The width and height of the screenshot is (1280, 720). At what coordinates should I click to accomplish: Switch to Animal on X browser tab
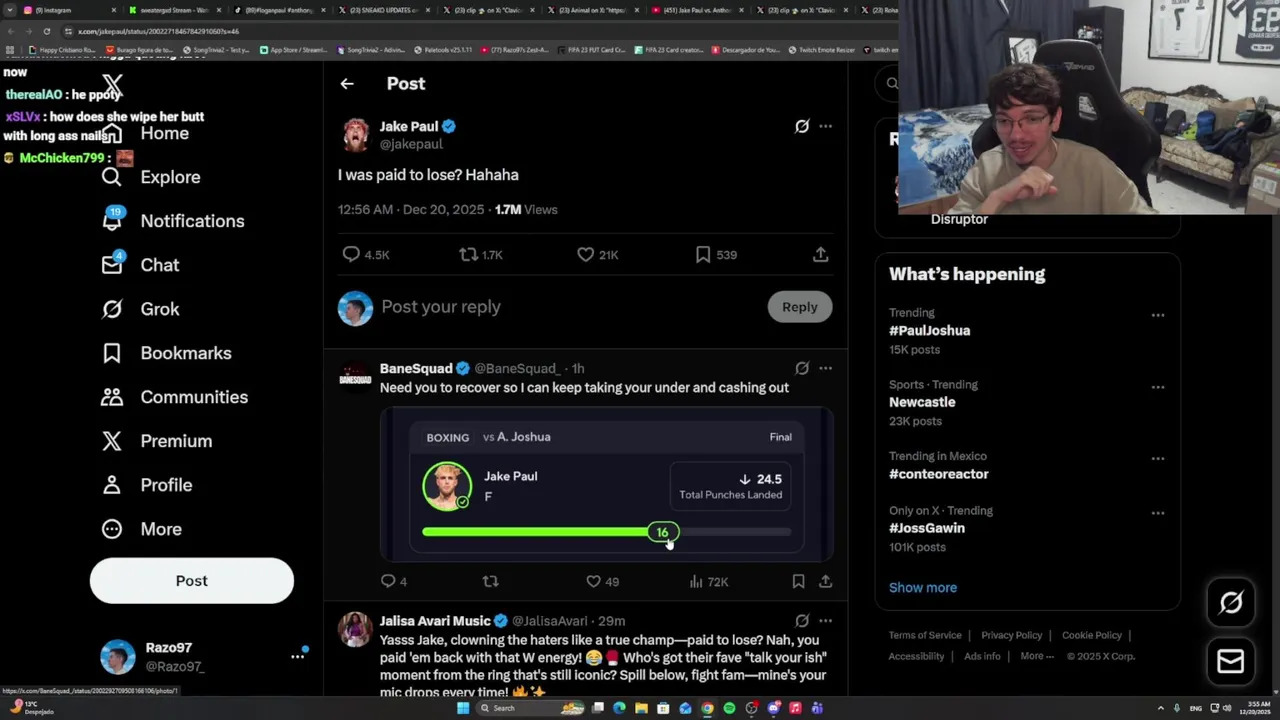[592, 10]
